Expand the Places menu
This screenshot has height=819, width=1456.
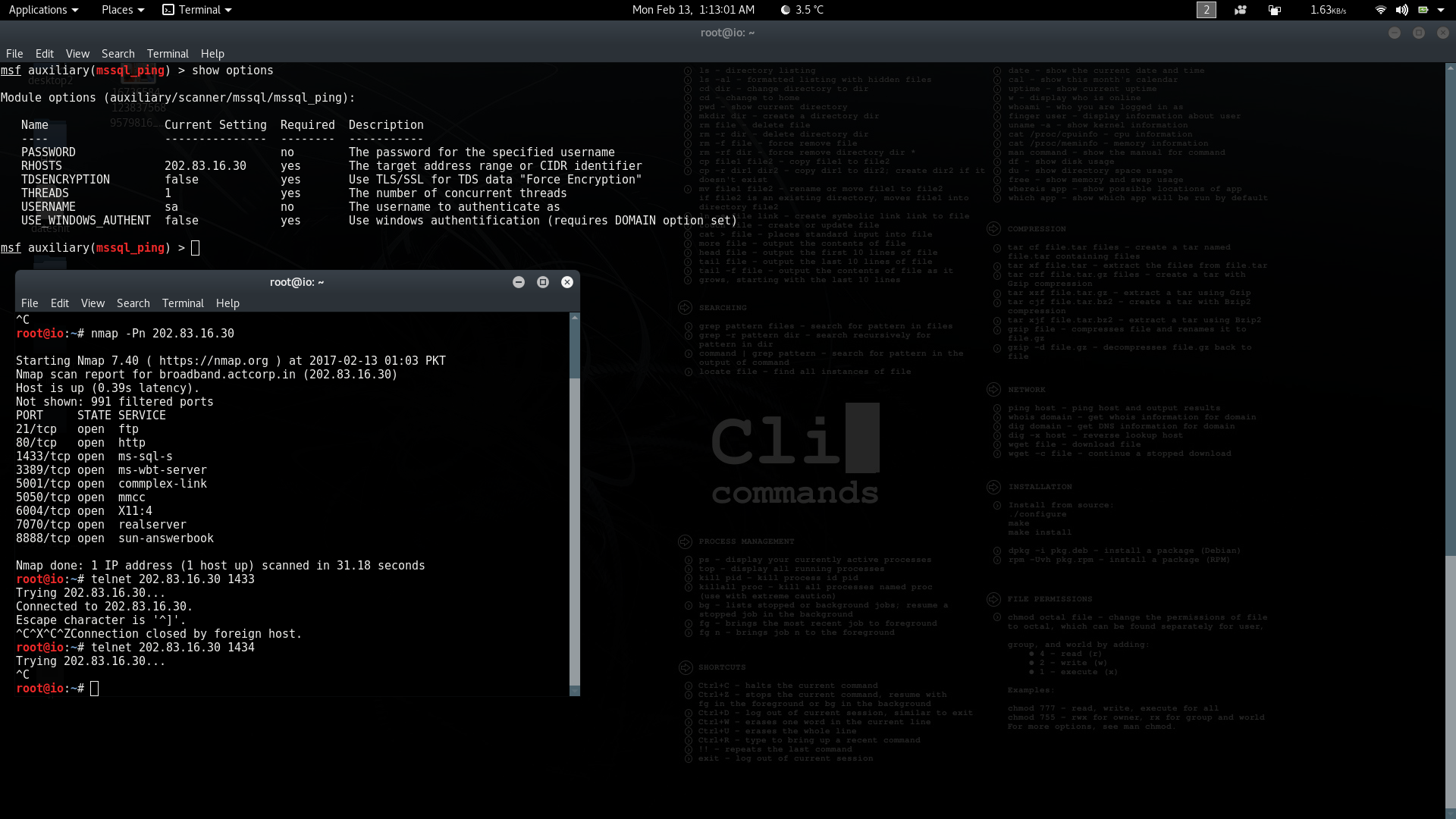coord(123,10)
